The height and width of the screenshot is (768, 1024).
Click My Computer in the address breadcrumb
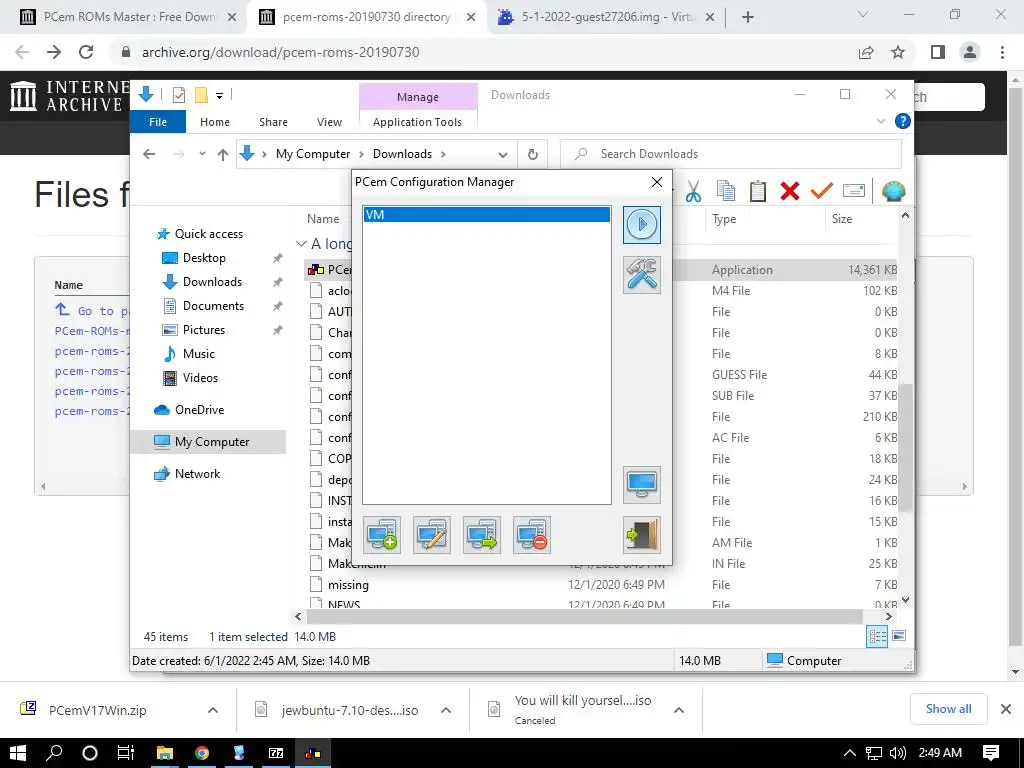tap(313, 154)
